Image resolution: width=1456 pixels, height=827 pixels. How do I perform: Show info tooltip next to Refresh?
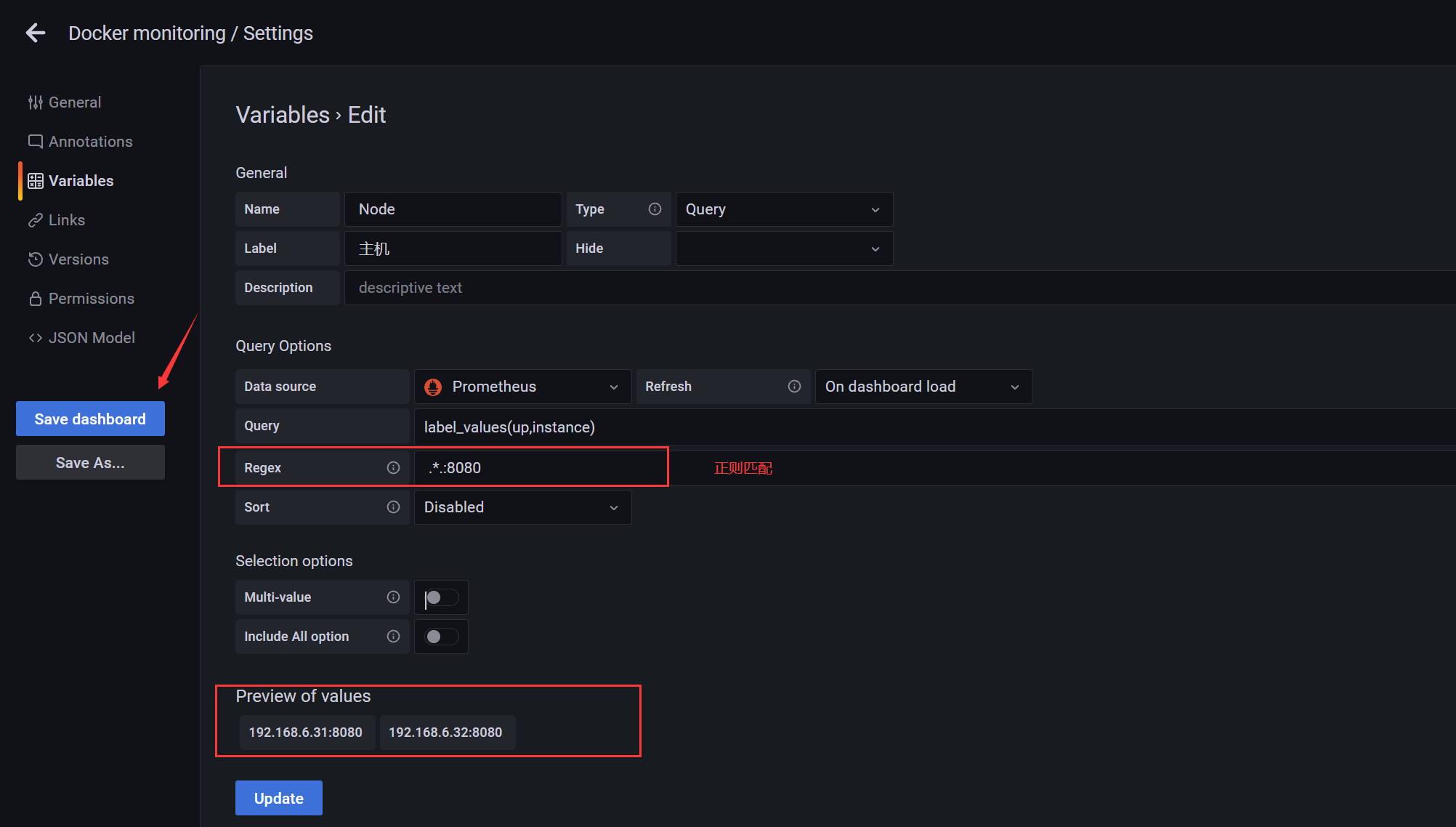pyautogui.click(x=794, y=387)
